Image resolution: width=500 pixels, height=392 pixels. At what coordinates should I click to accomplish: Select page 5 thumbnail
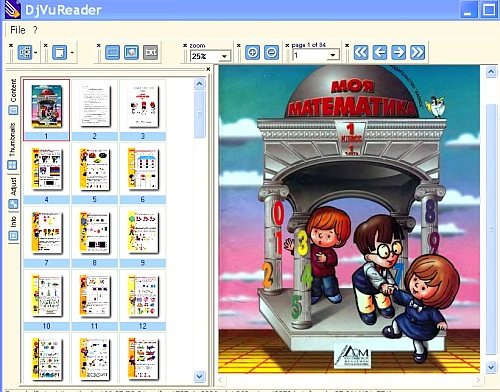[94, 173]
